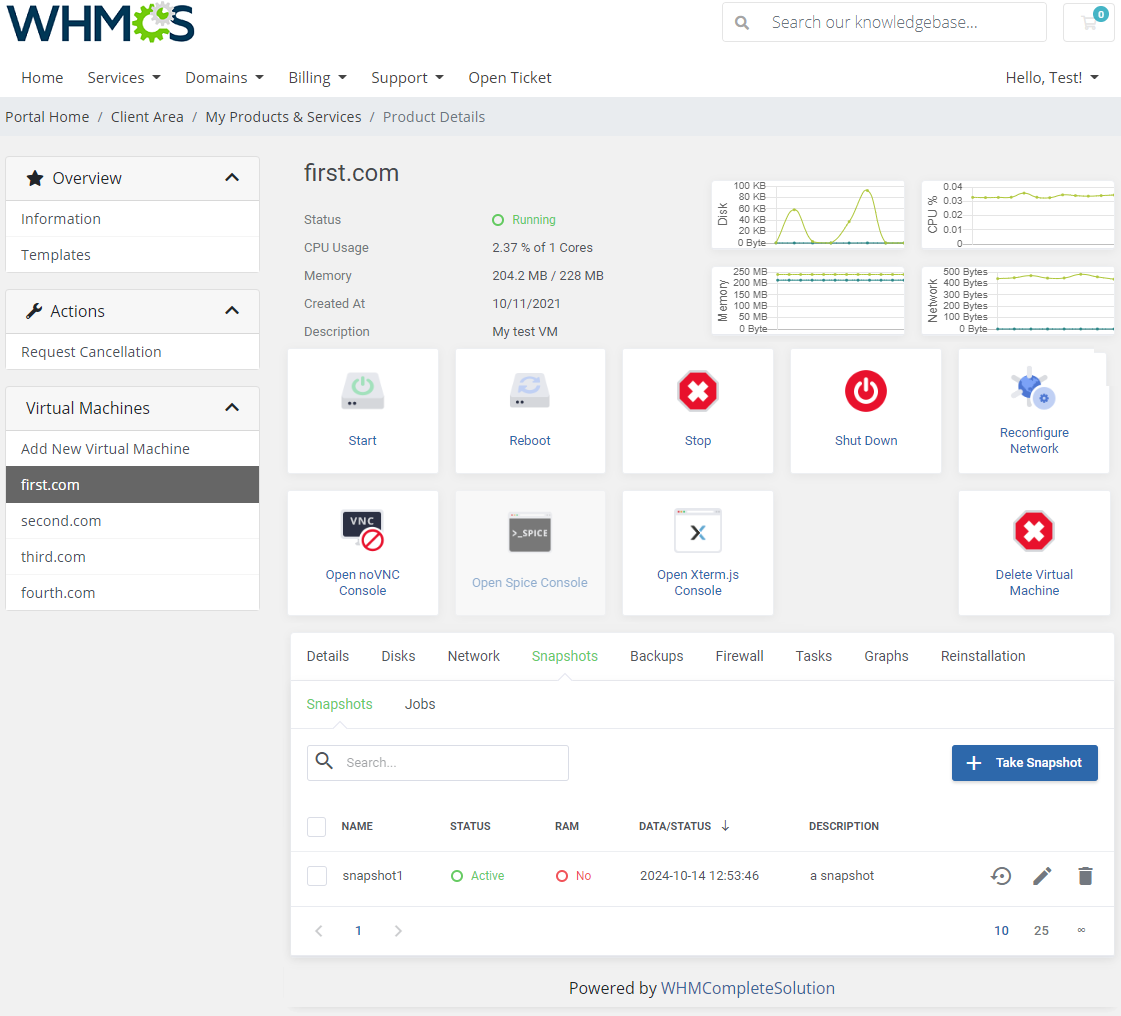Click the snapshot Search input field
The height and width of the screenshot is (1016, 1121).
pos(438,763)
